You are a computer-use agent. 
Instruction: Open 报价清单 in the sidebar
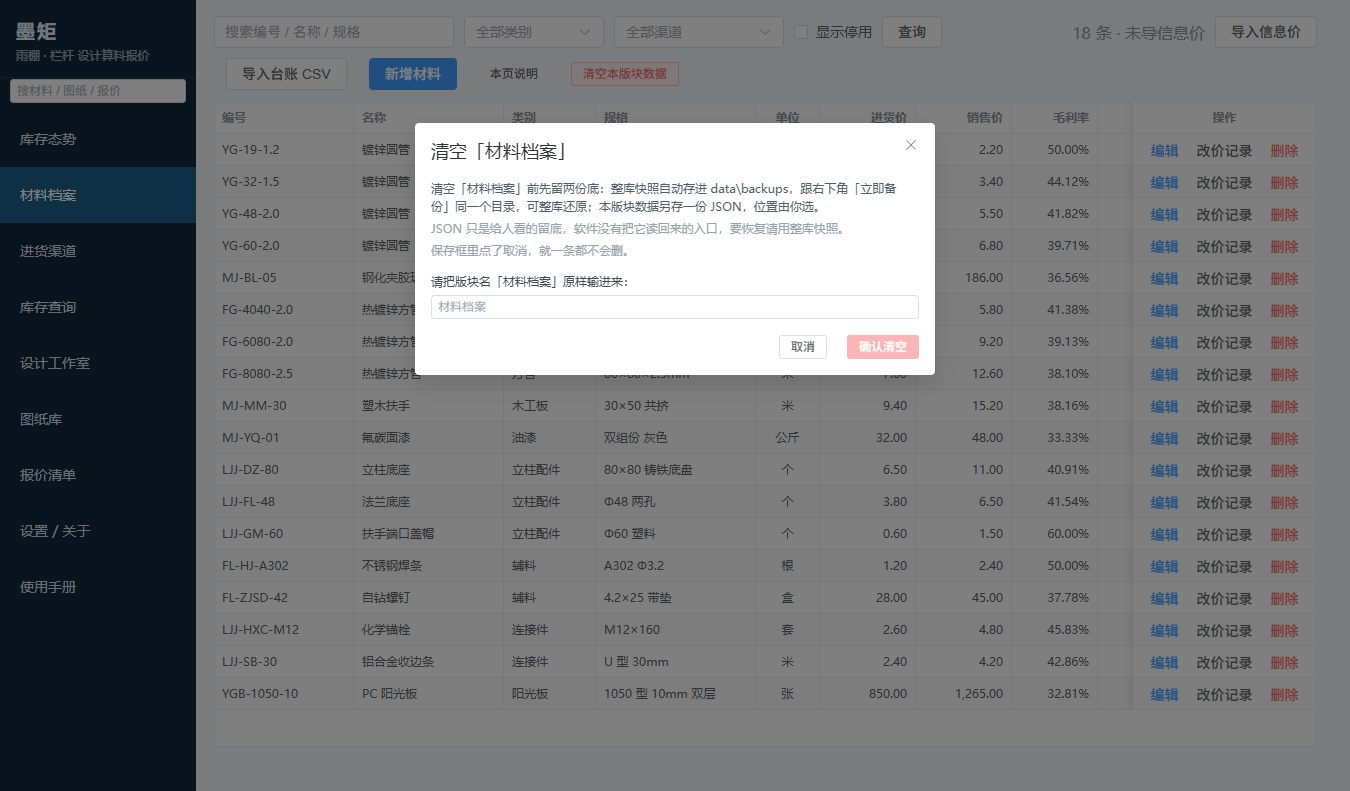coord(98,475)
